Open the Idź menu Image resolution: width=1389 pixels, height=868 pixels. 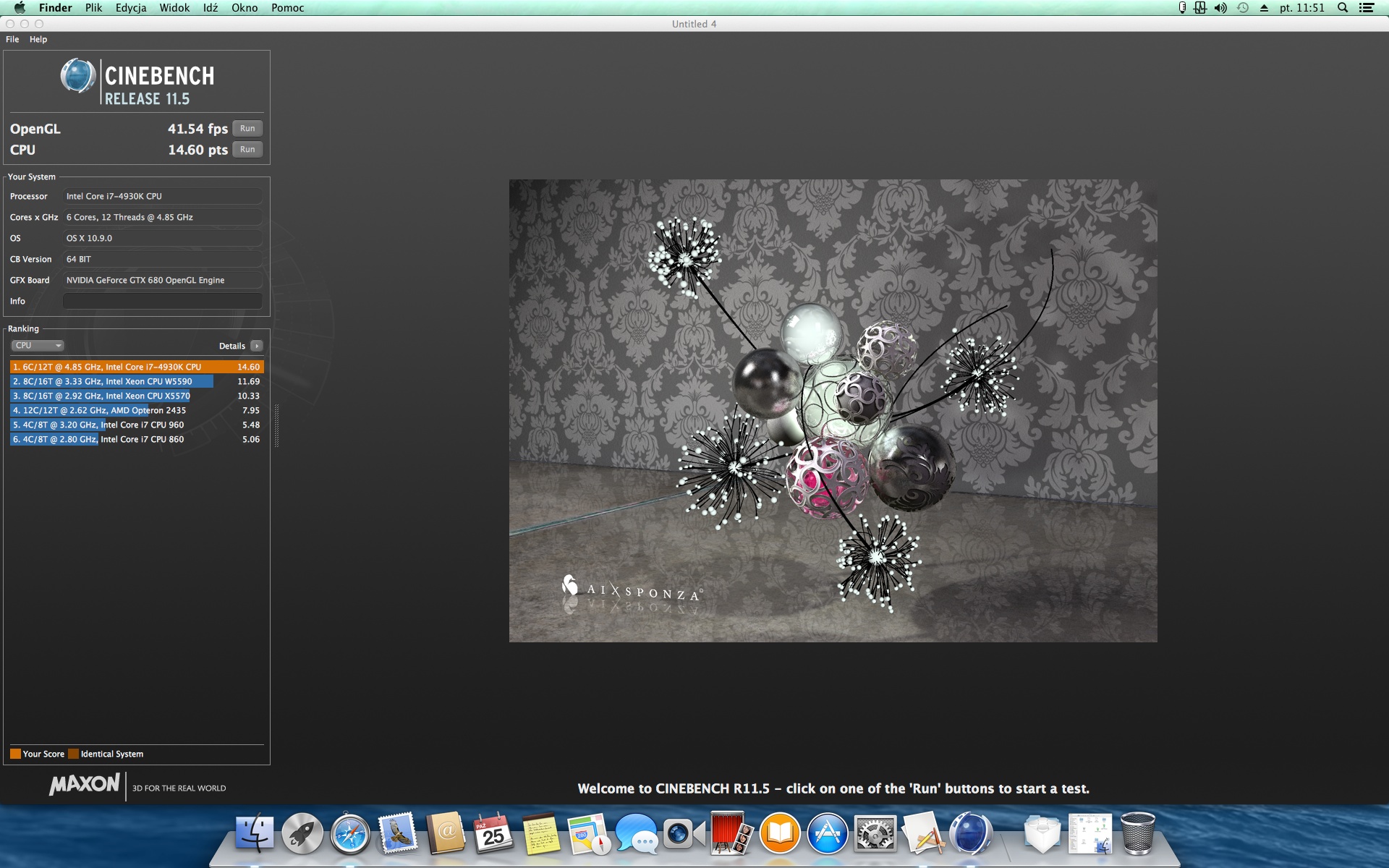211,8
